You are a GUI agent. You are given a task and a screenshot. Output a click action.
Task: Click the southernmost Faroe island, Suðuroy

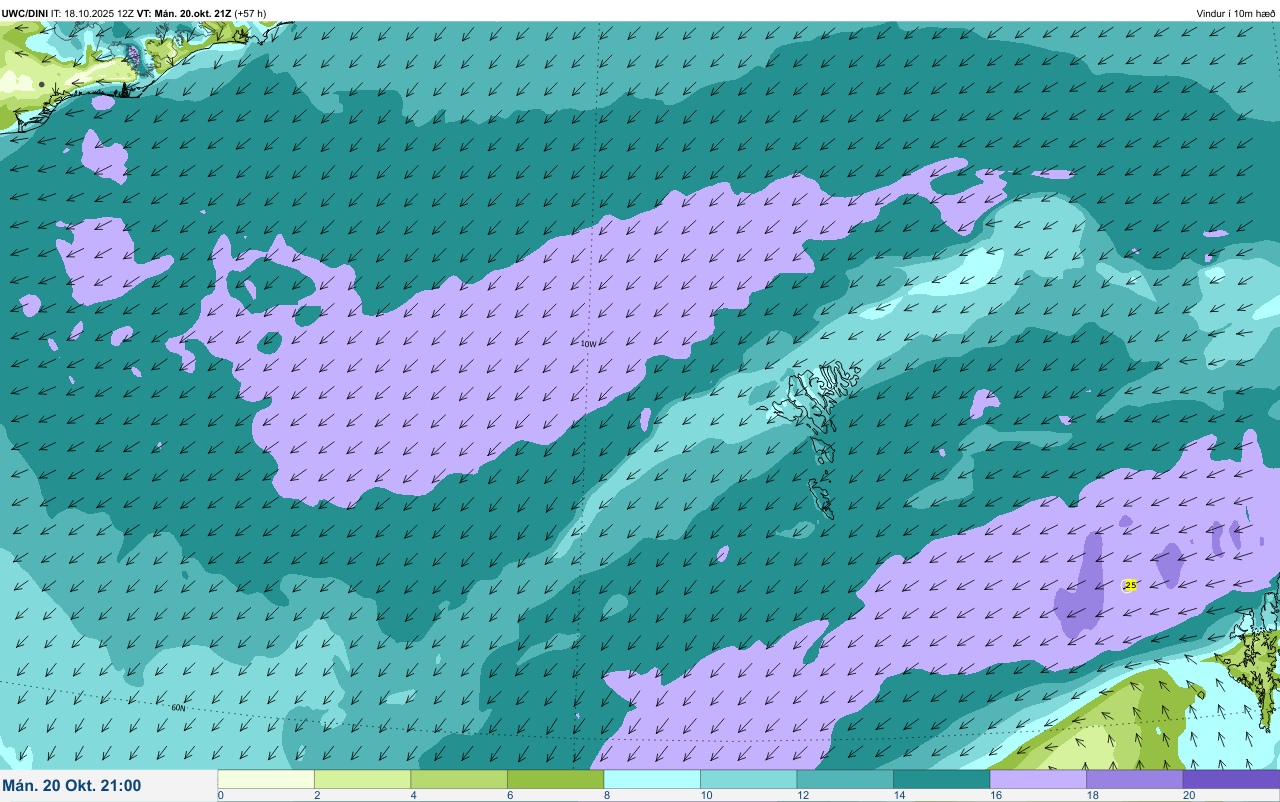[821, 498]
